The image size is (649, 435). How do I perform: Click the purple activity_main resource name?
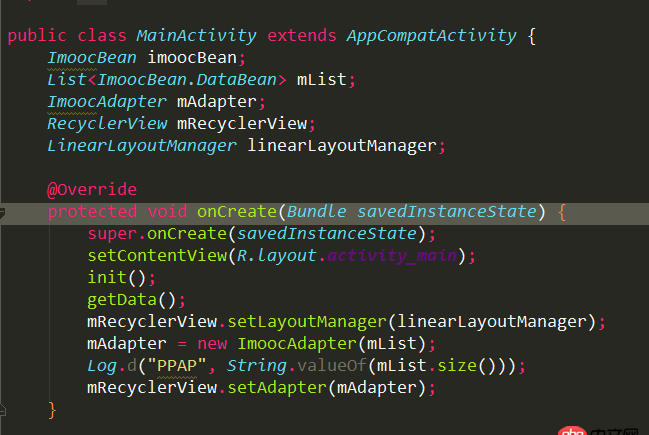tap(392, 256)
